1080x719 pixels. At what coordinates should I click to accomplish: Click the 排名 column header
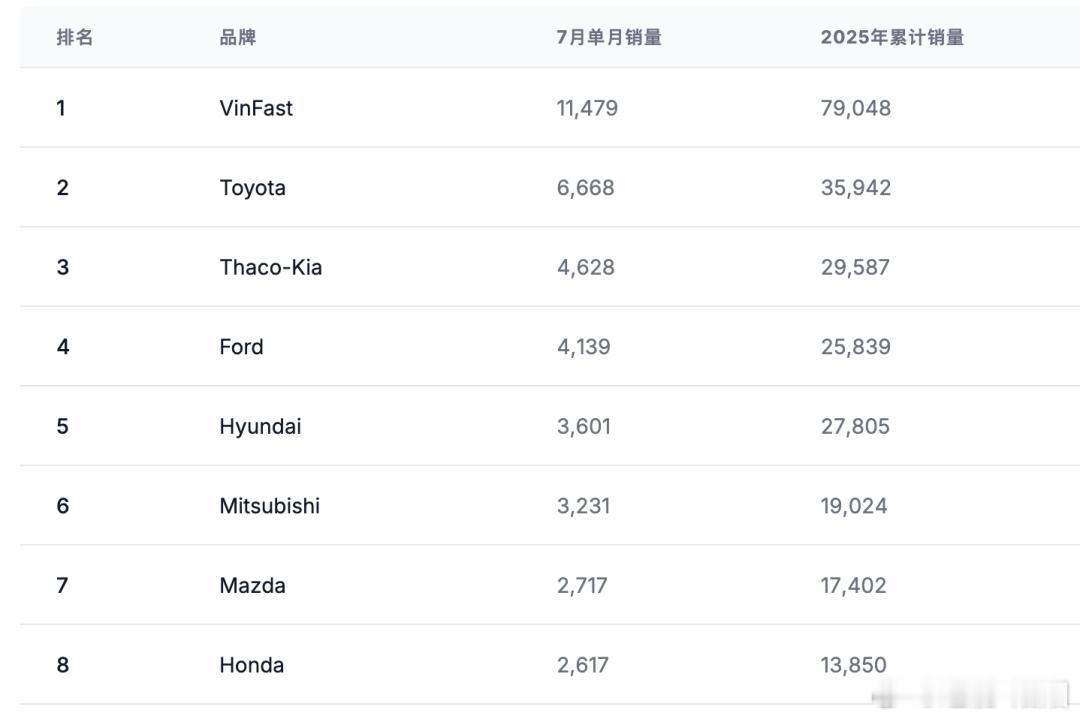[74, 37]
